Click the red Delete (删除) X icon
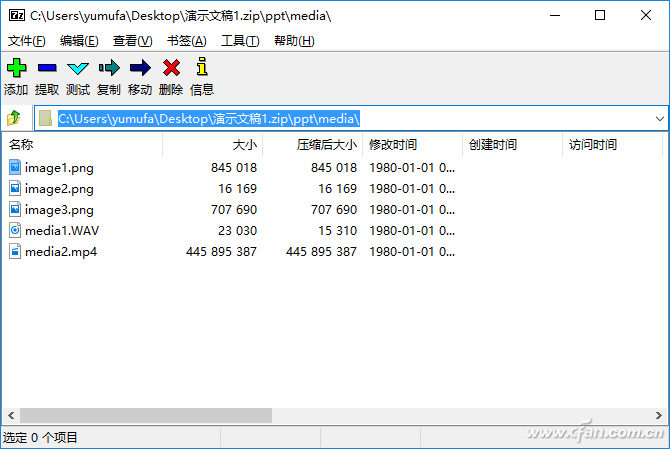670x449 pixels. coord(171,68)
